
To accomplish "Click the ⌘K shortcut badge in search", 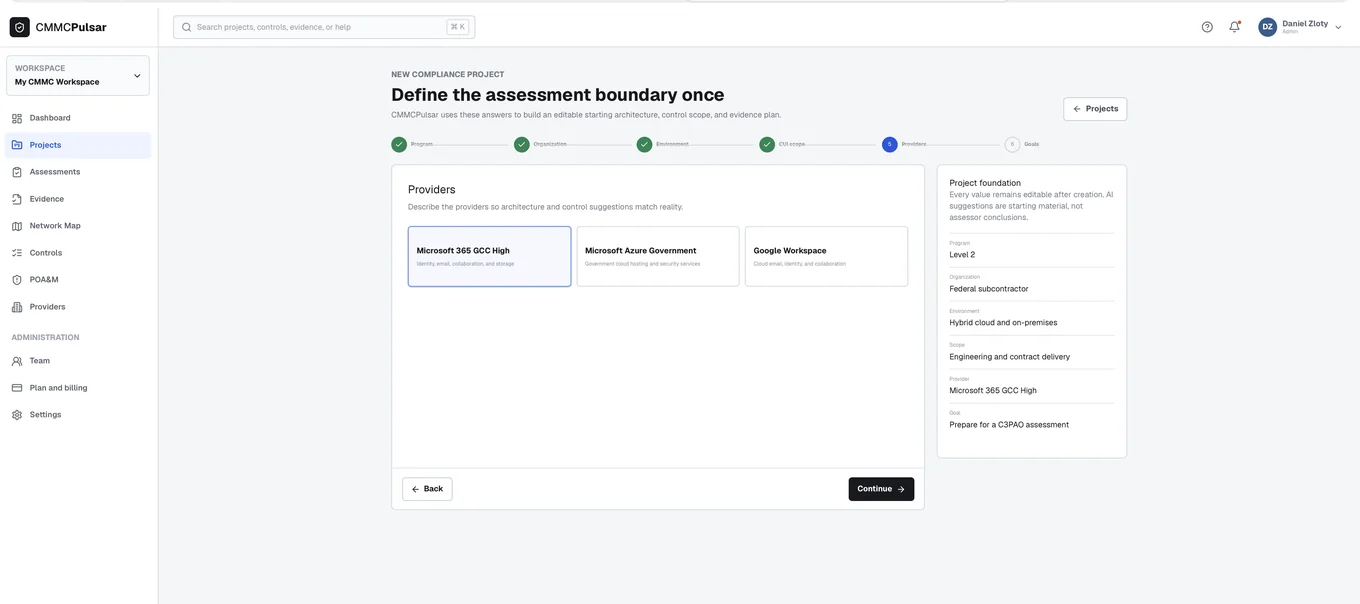I will click(x=458, y=27).
